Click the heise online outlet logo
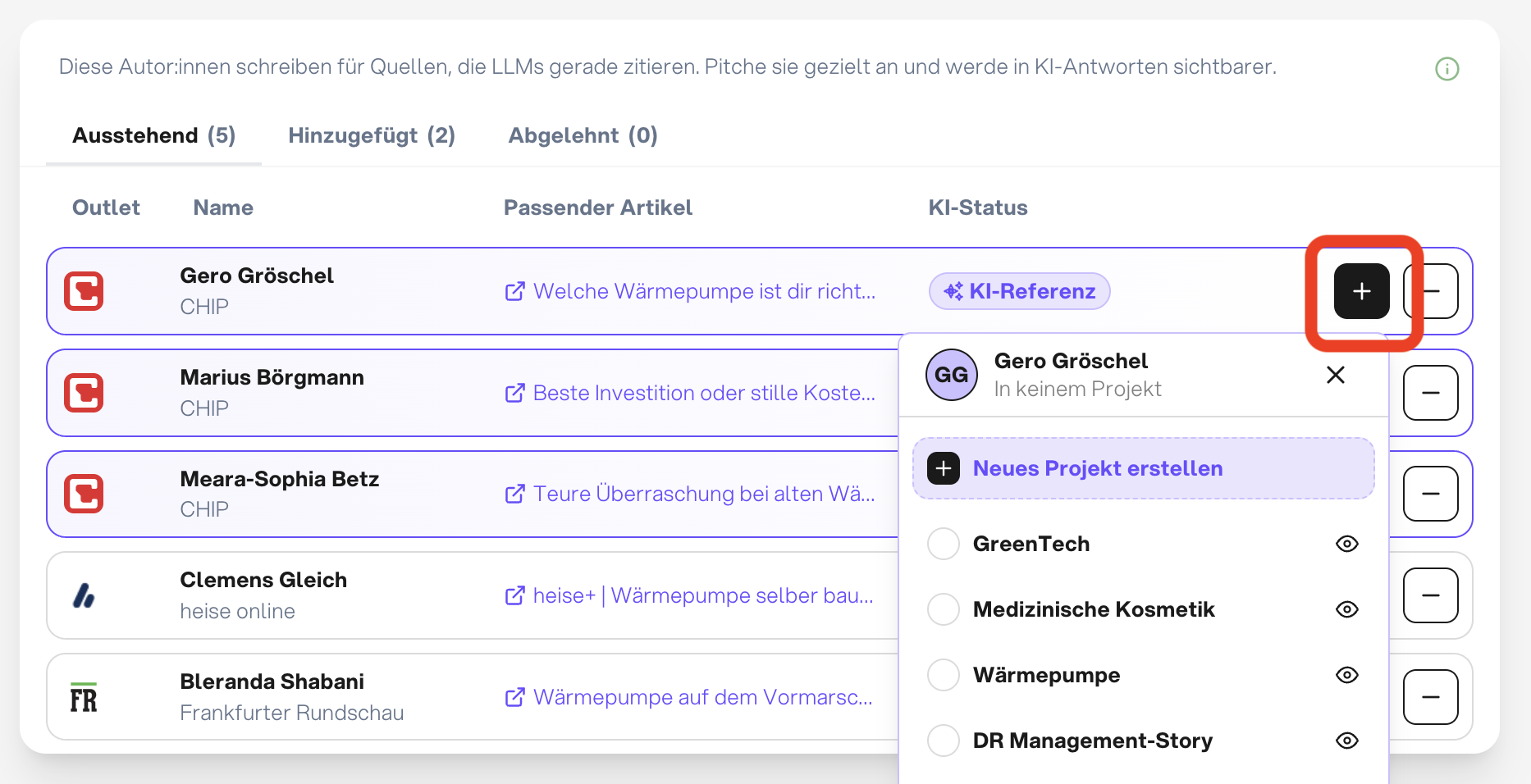1531x784 pixels. [84, 595]
